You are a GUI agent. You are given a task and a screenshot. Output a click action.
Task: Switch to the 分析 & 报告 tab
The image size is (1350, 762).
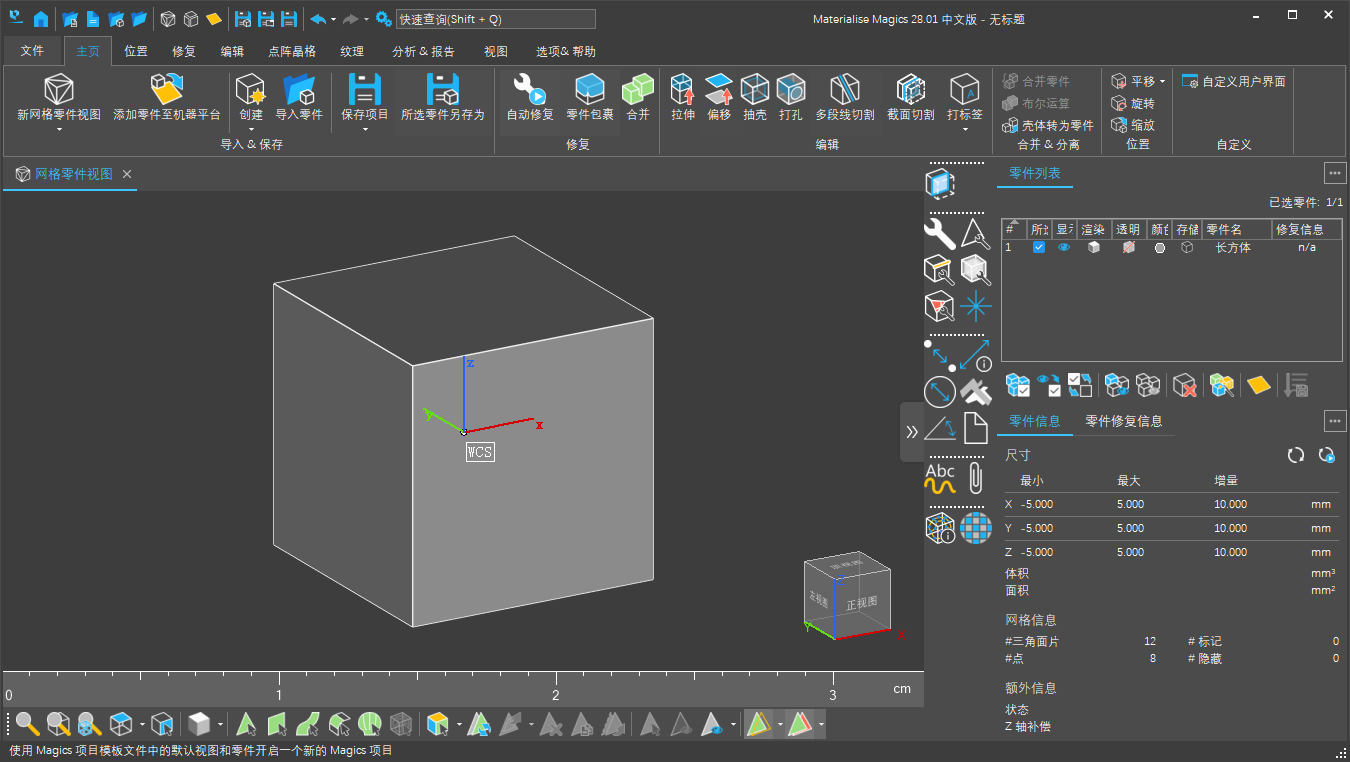point(423,51)
